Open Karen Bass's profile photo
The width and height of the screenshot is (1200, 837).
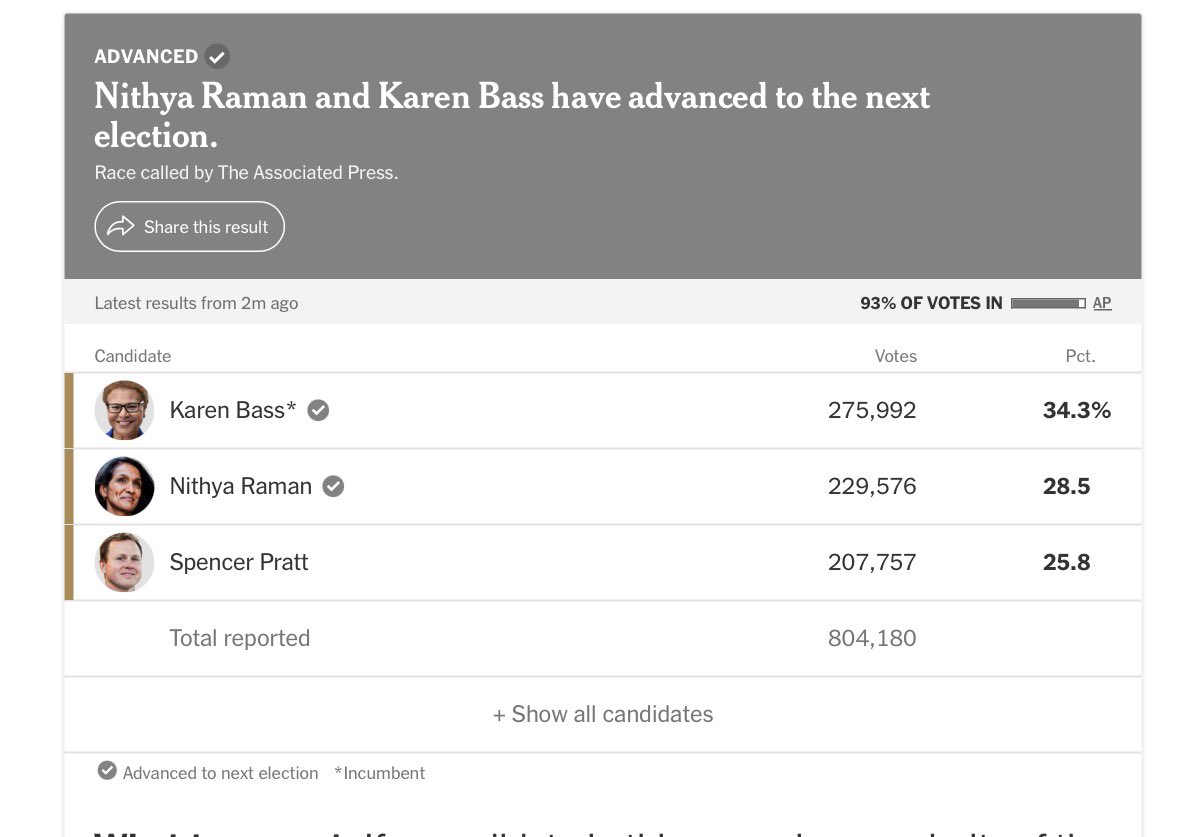coord(124,410)
